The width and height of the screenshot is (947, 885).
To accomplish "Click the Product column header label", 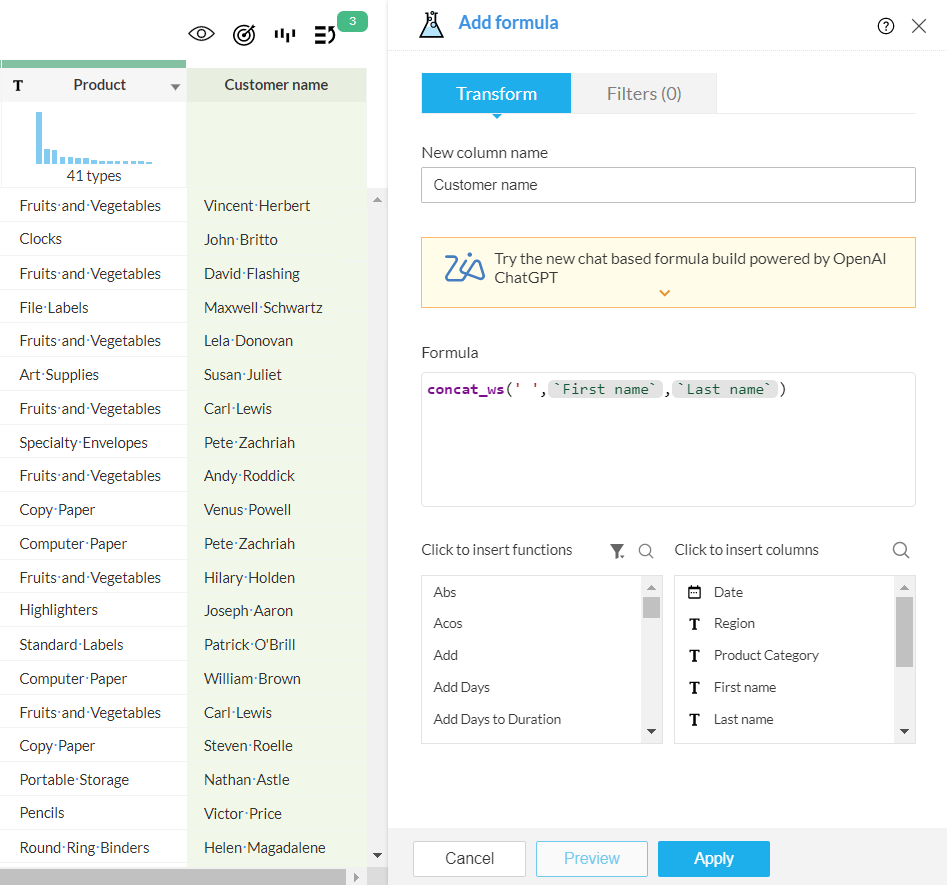I will coord(100,85).
